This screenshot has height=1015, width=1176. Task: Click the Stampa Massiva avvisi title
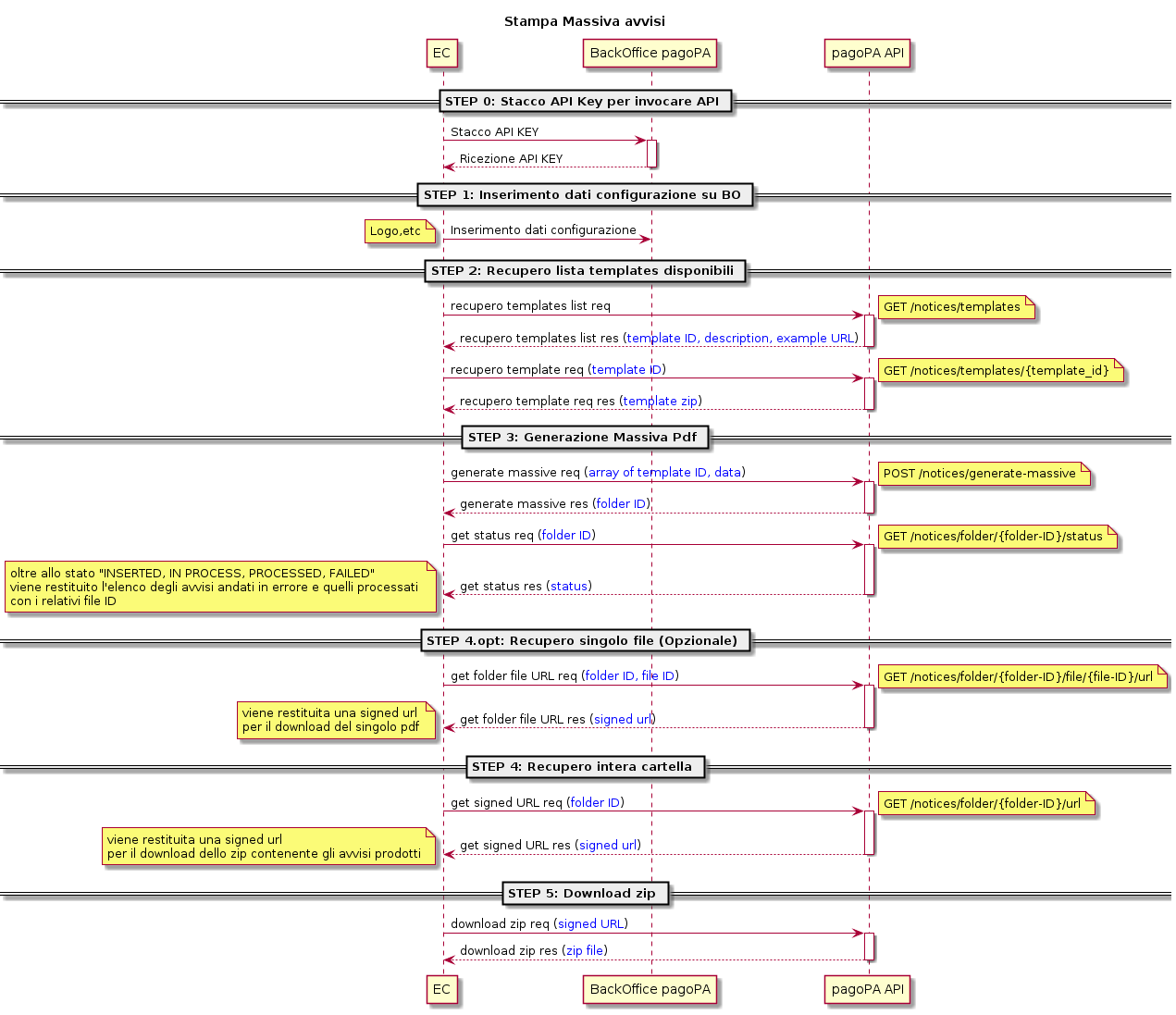[x=585, y=21]
